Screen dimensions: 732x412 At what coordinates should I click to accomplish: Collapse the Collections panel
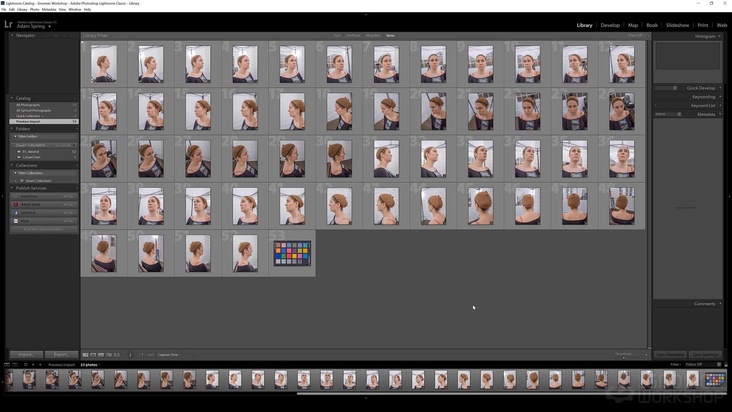click(x=12, y=165)
